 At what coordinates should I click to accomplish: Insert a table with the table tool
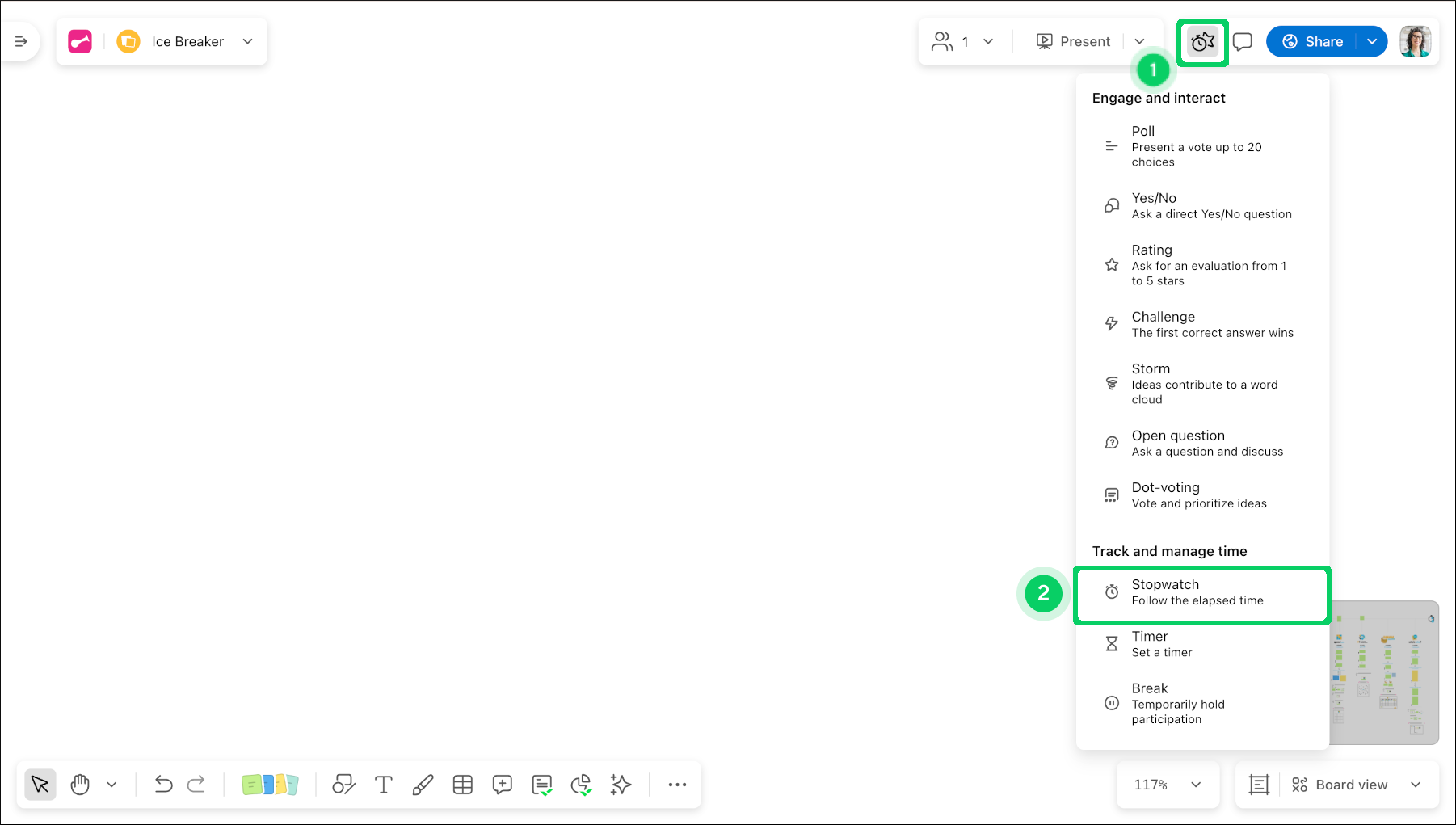pyautogui.click(x=463, y=784)
